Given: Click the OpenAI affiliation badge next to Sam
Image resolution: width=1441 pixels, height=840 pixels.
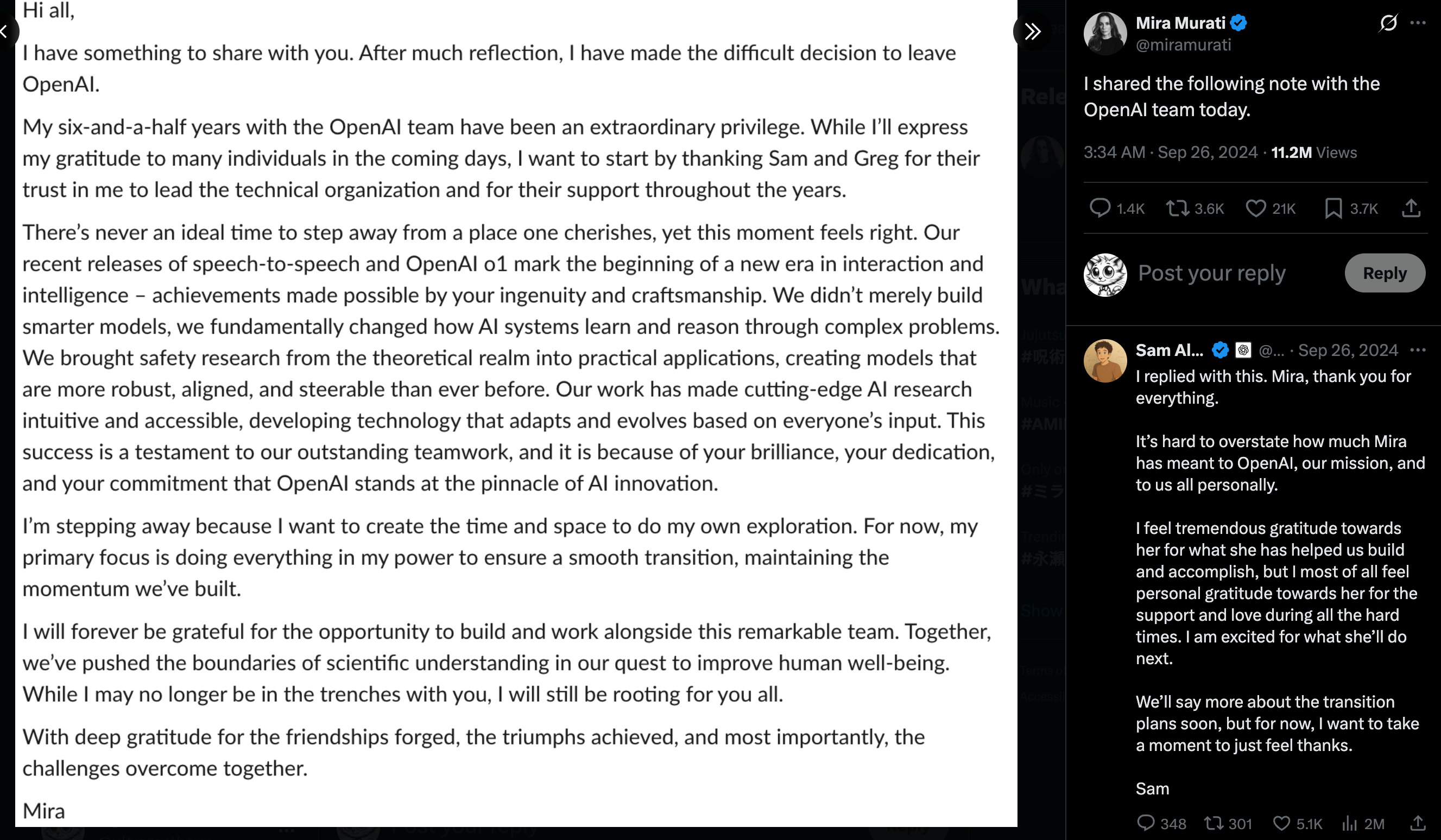Looking at the screenshot, I should click(x=1243, y=349).
